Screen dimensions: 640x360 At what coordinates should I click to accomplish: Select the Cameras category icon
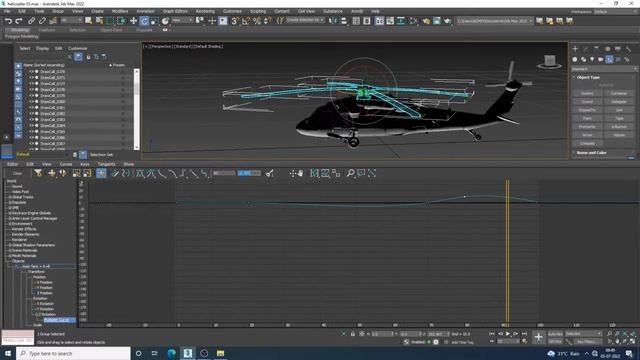tap(600, 59)
